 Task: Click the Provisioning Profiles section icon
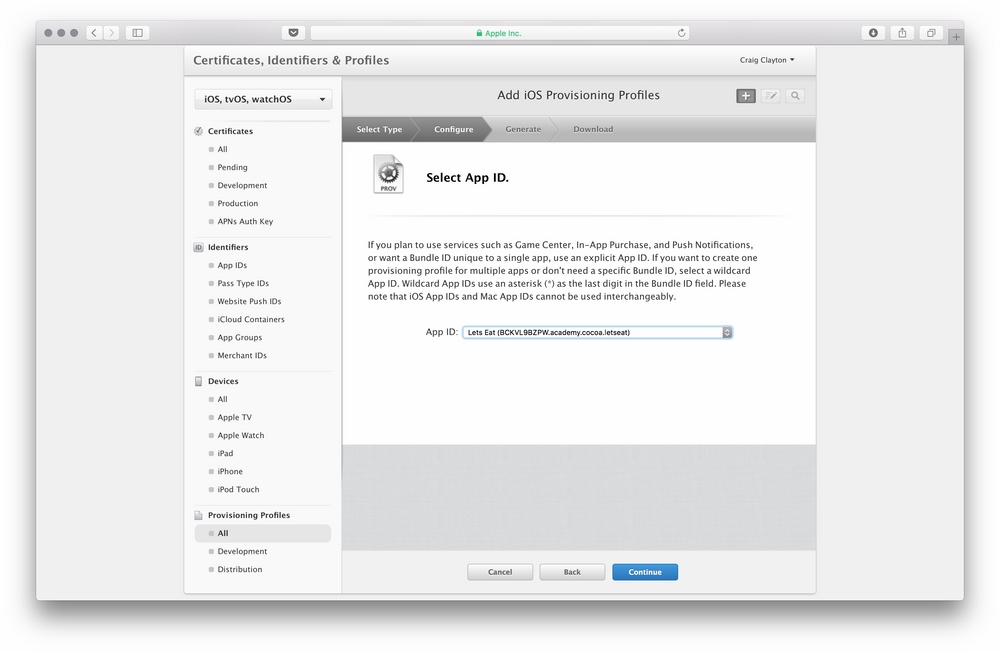pyautogui.click(x=198, y=515)
